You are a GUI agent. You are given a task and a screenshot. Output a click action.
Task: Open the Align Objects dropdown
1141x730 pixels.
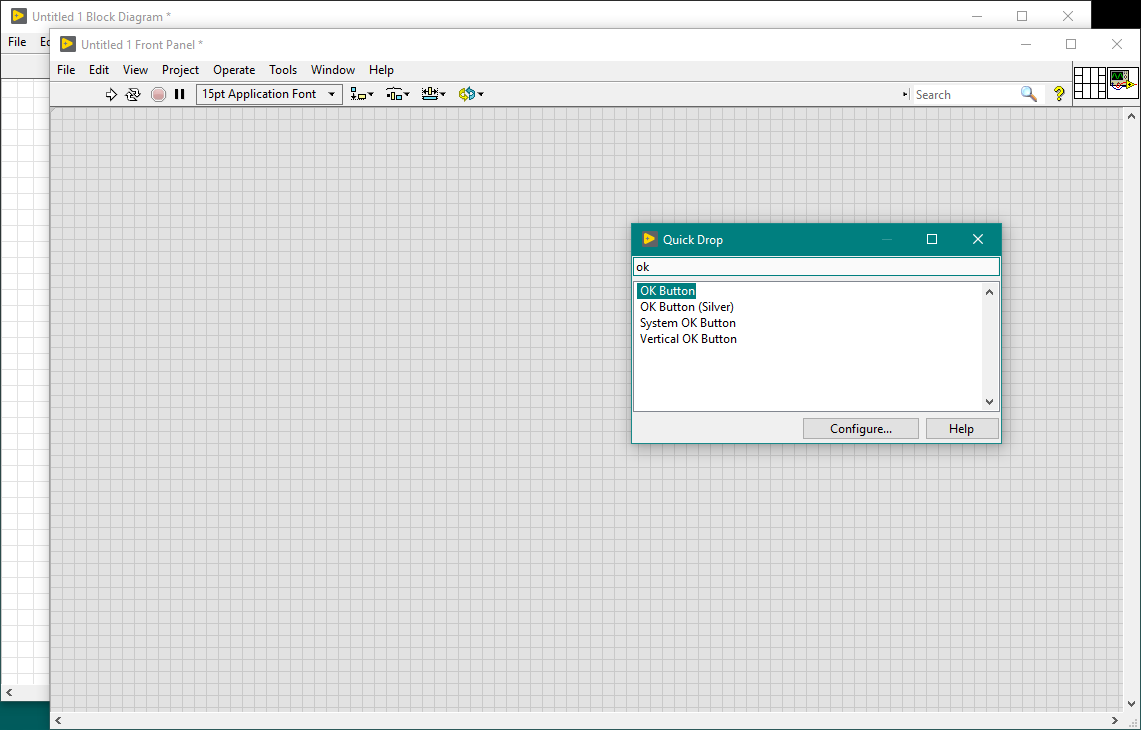pos(362,94)
